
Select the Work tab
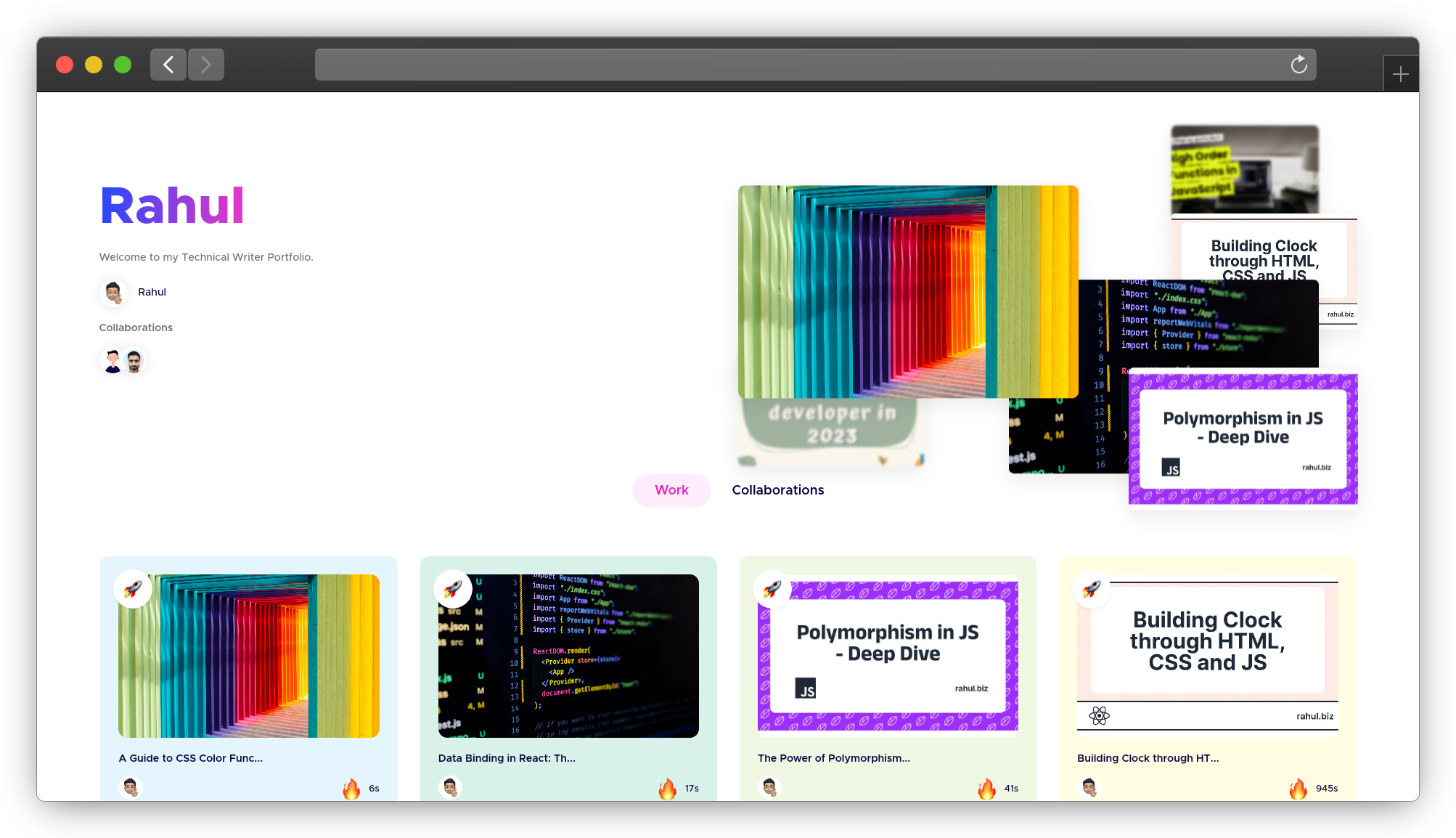(671, 490)
